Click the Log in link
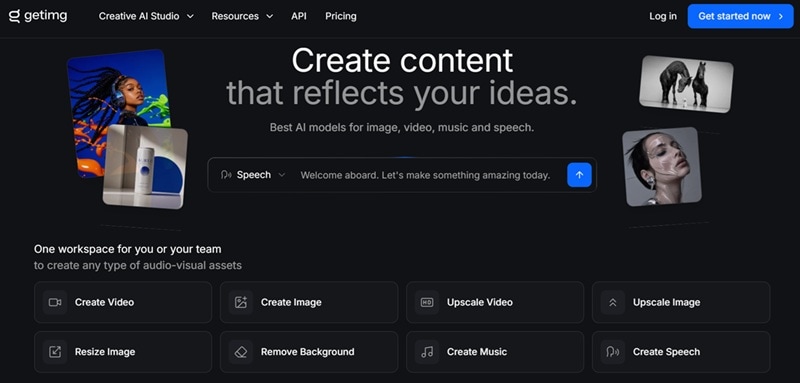The width and height of the screenshot is (800, 383). coord(663,16)
